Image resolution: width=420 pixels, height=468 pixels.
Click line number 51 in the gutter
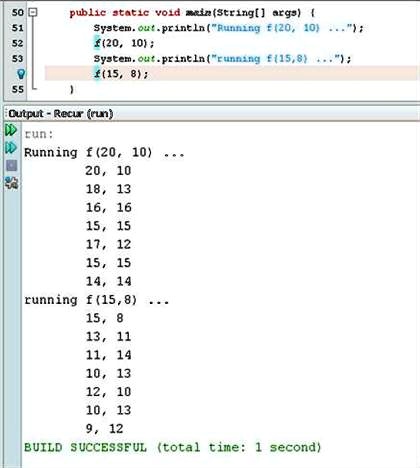pyautogui.click(x=18, y=28)
